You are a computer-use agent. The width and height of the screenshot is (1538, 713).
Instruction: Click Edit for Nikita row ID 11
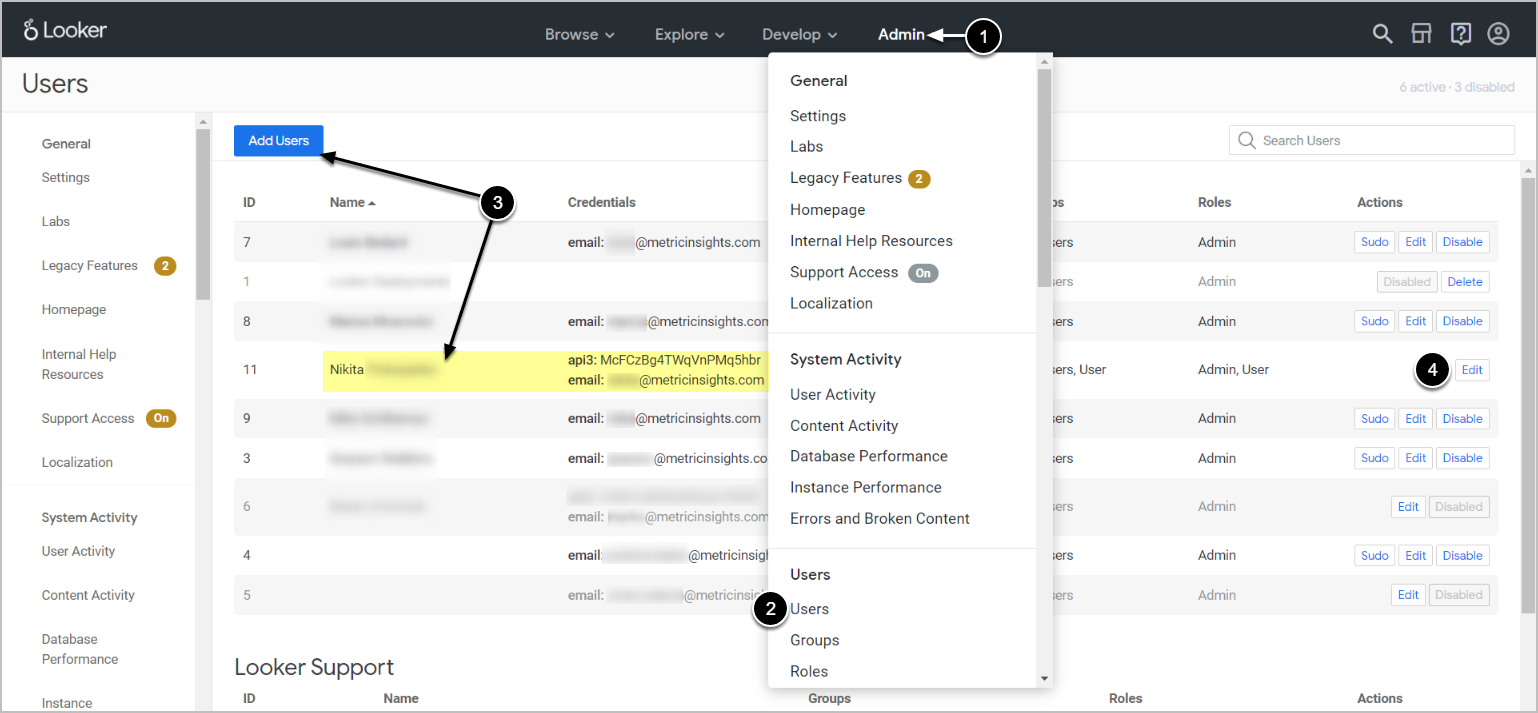(x=1472, y=370)
